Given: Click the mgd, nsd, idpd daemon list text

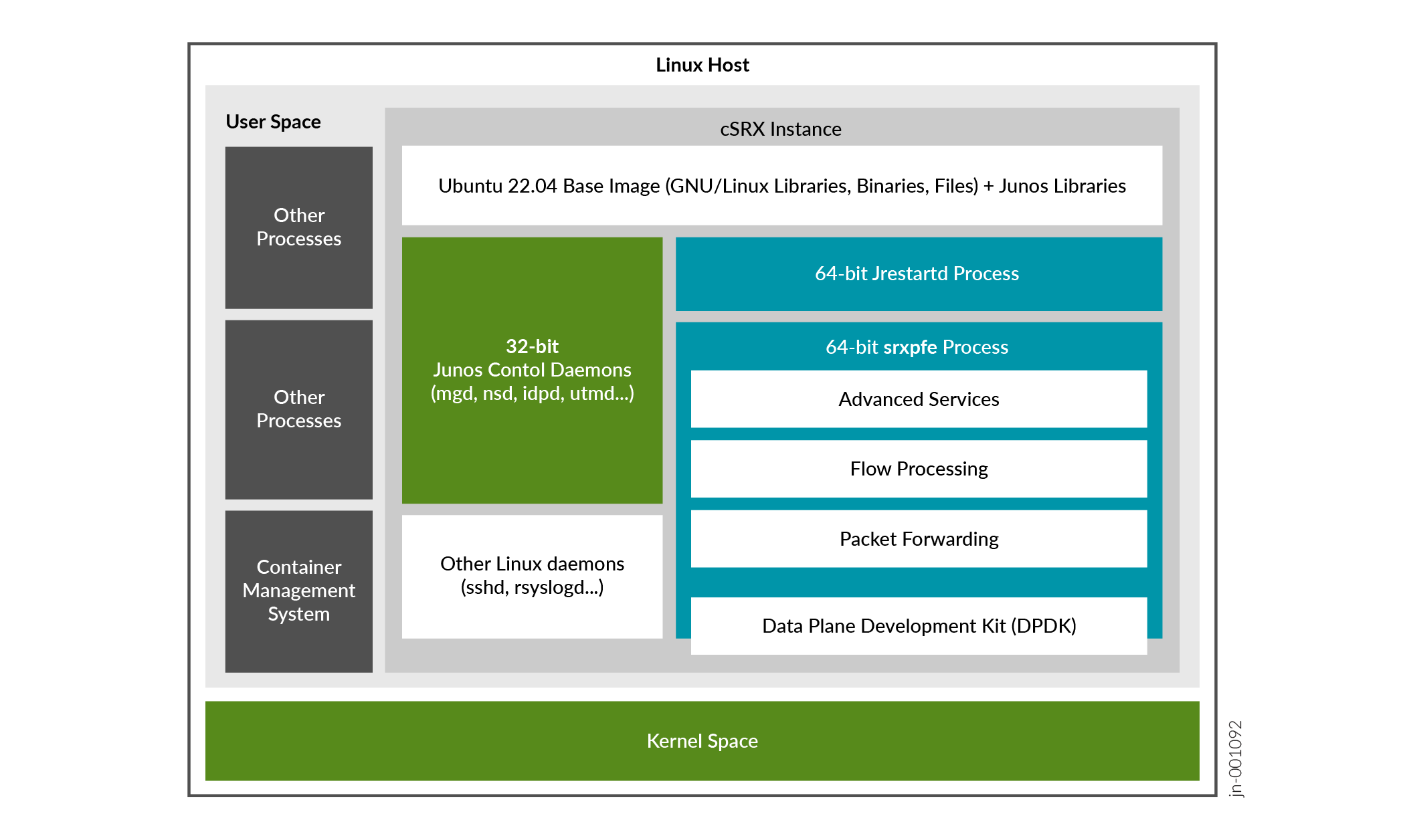Looking at the screenshot, I should (532, 393).
